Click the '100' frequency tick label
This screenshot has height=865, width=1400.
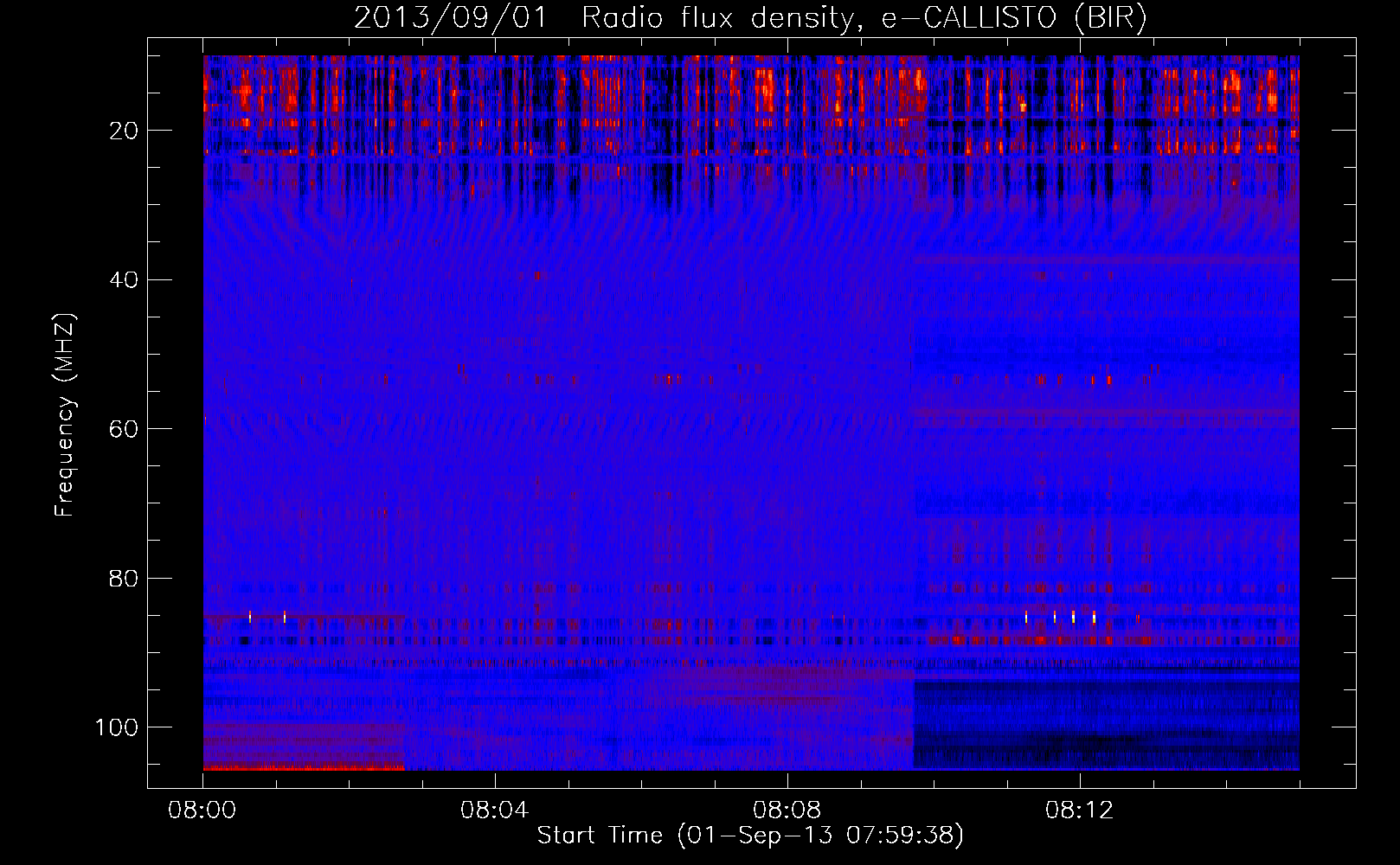coord(117,727)
